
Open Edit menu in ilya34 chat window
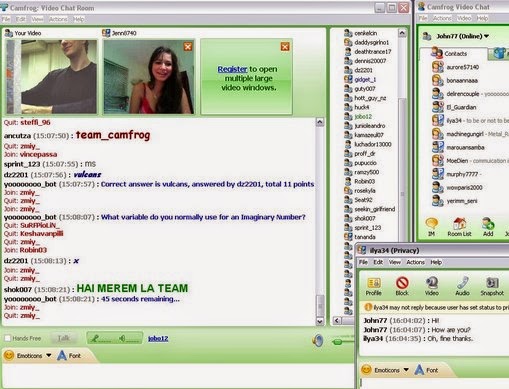click(378, 262)
